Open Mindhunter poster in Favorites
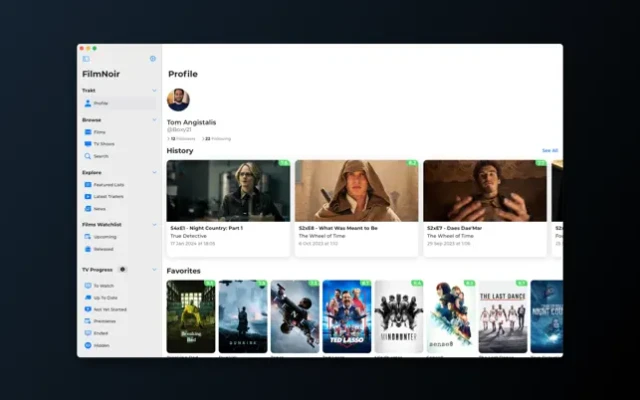Image resolution: width=640 pixels, height=400 pixels. pos(399,316)
